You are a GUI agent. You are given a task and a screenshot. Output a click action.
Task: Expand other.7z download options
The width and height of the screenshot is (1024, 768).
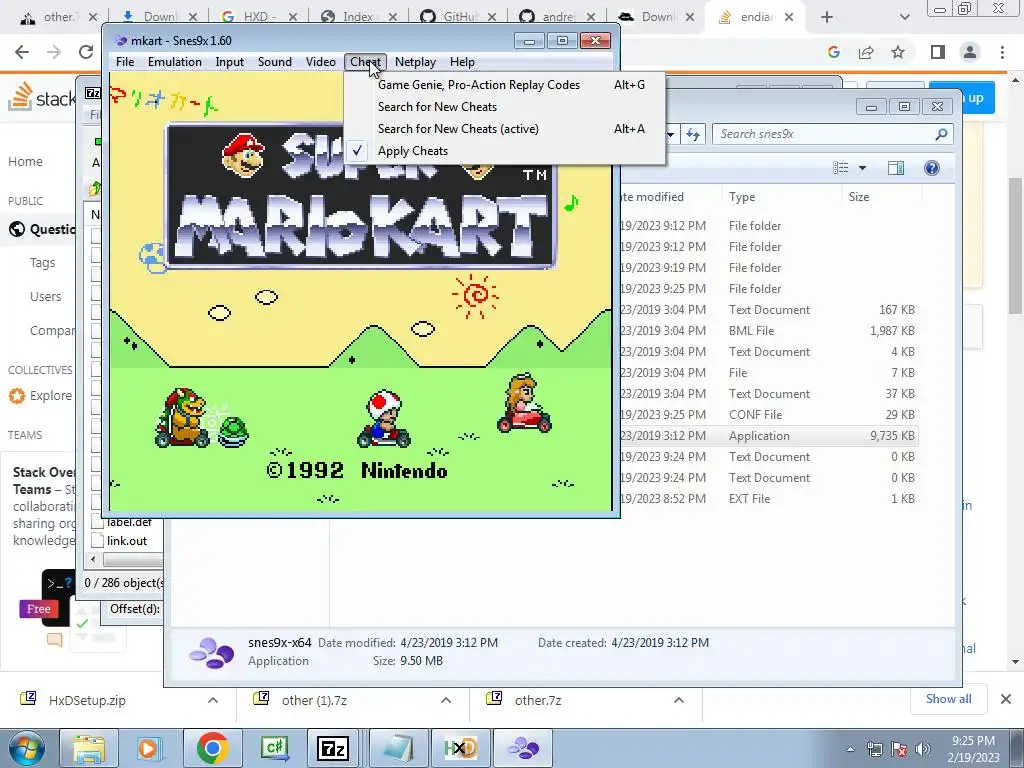(679, 700)
